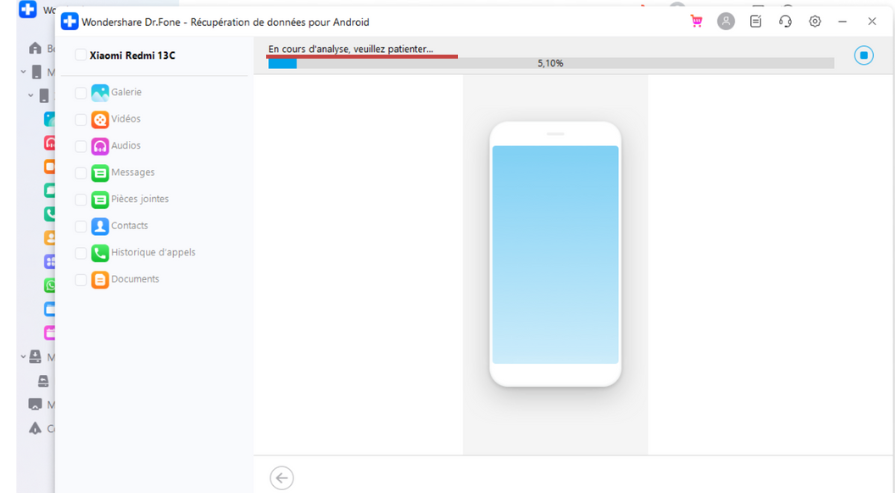Click the Audios headphone icon
Image resolution: width=895 pixels, height=493 pixels.
[100, 146]
